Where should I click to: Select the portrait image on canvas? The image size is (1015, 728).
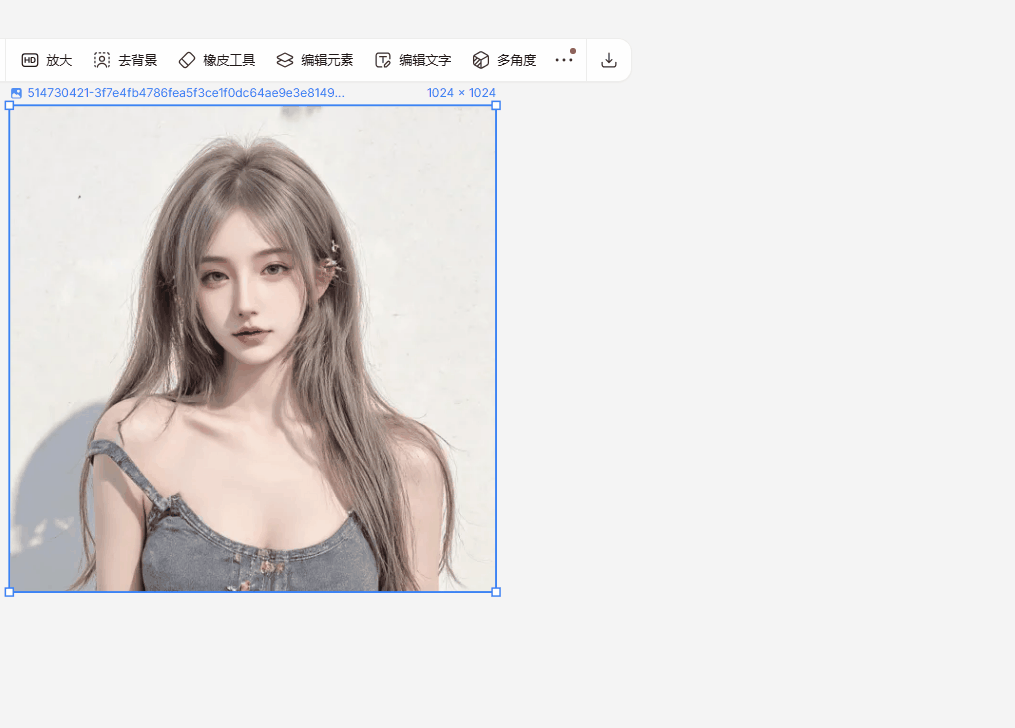(x=252, y=348)
